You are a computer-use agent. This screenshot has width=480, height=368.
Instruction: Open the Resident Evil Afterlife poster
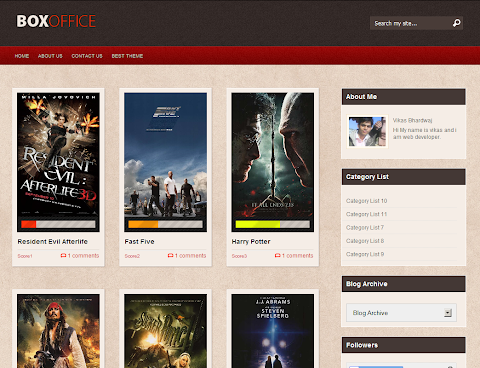point(58,155)
